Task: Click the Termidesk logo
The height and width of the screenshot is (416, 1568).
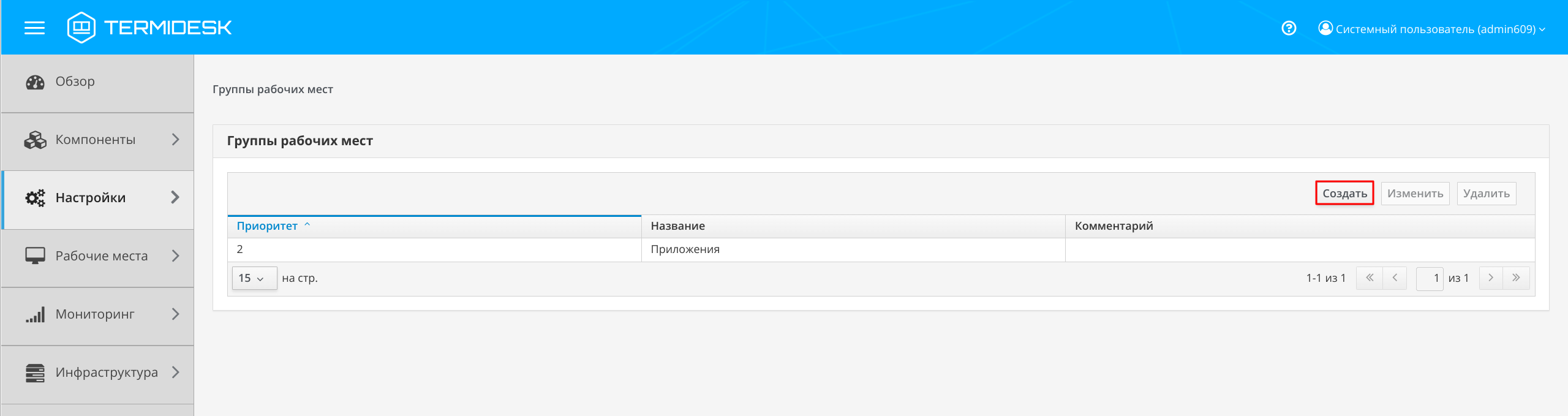Action: click(149, 28)
